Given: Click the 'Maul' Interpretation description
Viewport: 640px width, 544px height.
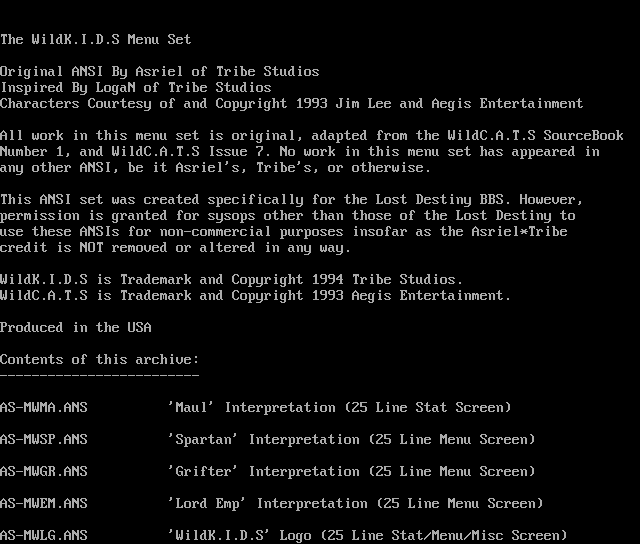Looking at the screenshot, I should coord(340,408).
